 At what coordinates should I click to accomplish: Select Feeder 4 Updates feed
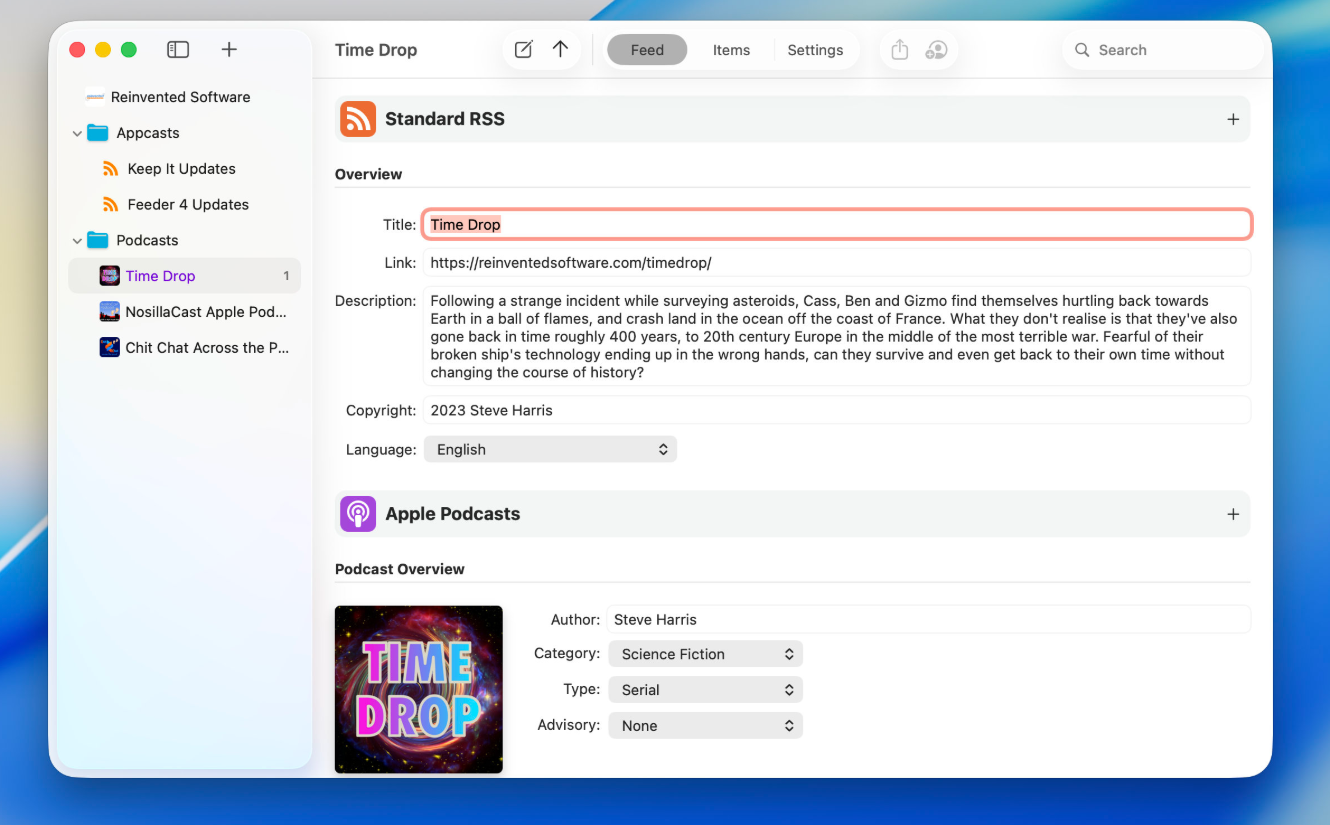tap(184, 204)
